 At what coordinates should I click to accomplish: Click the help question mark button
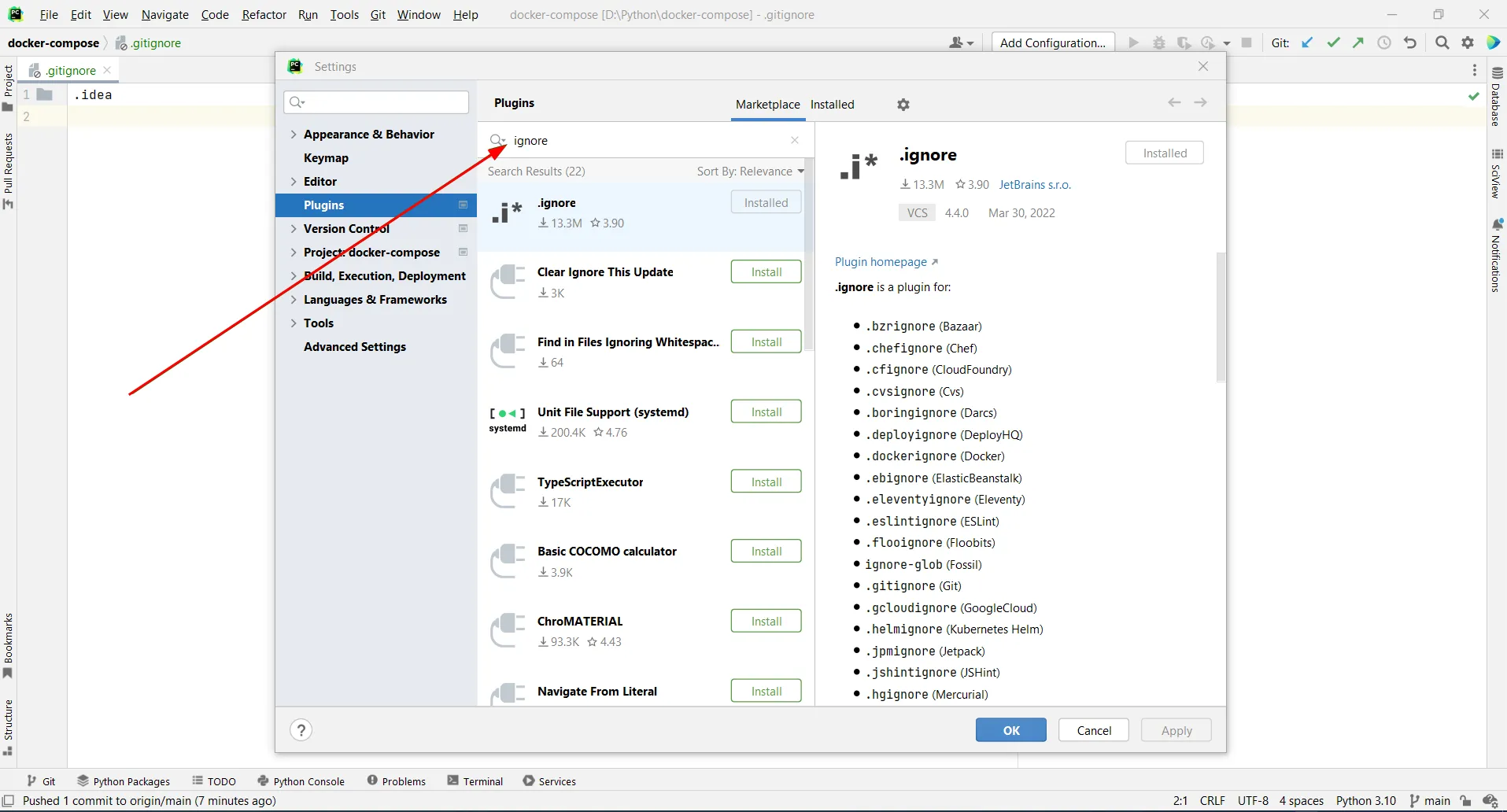pos(301,730)
